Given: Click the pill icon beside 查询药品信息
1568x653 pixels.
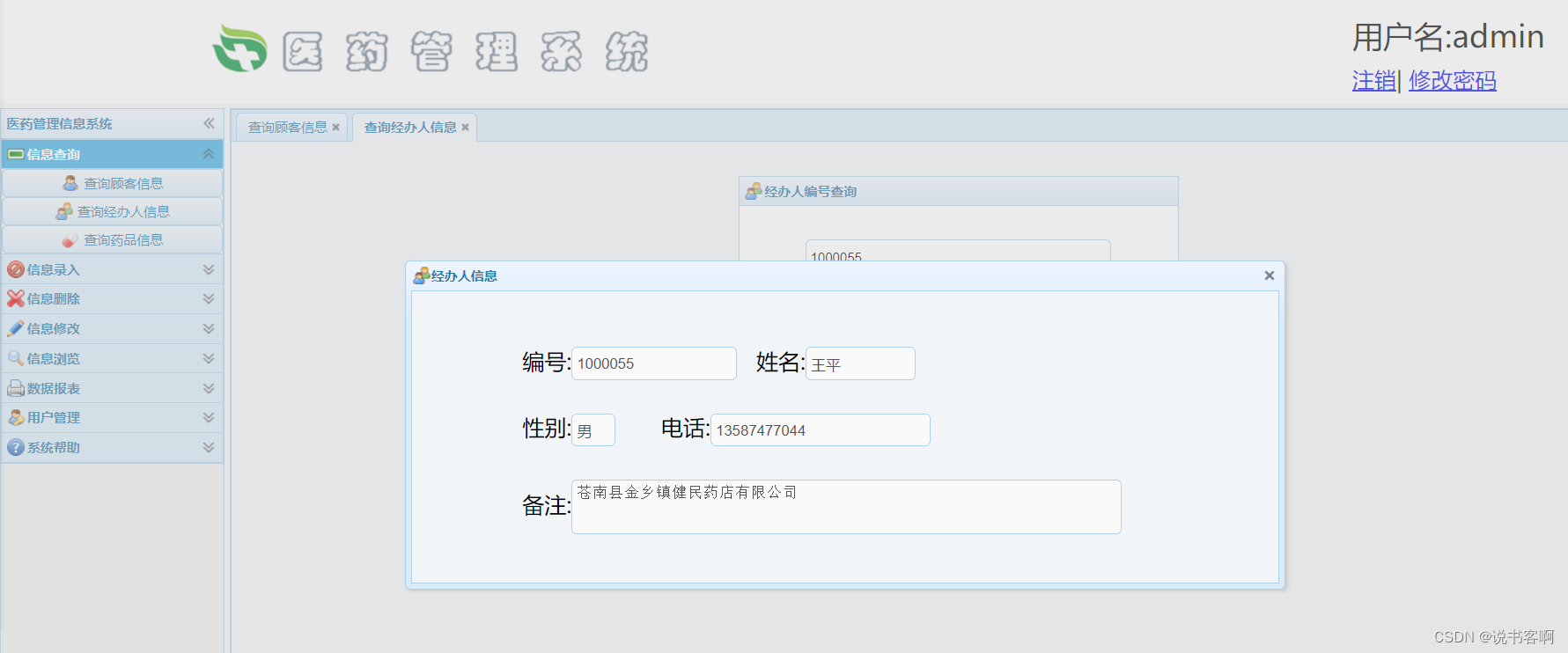Looking at the screenshot, I should tap(70, 239).
